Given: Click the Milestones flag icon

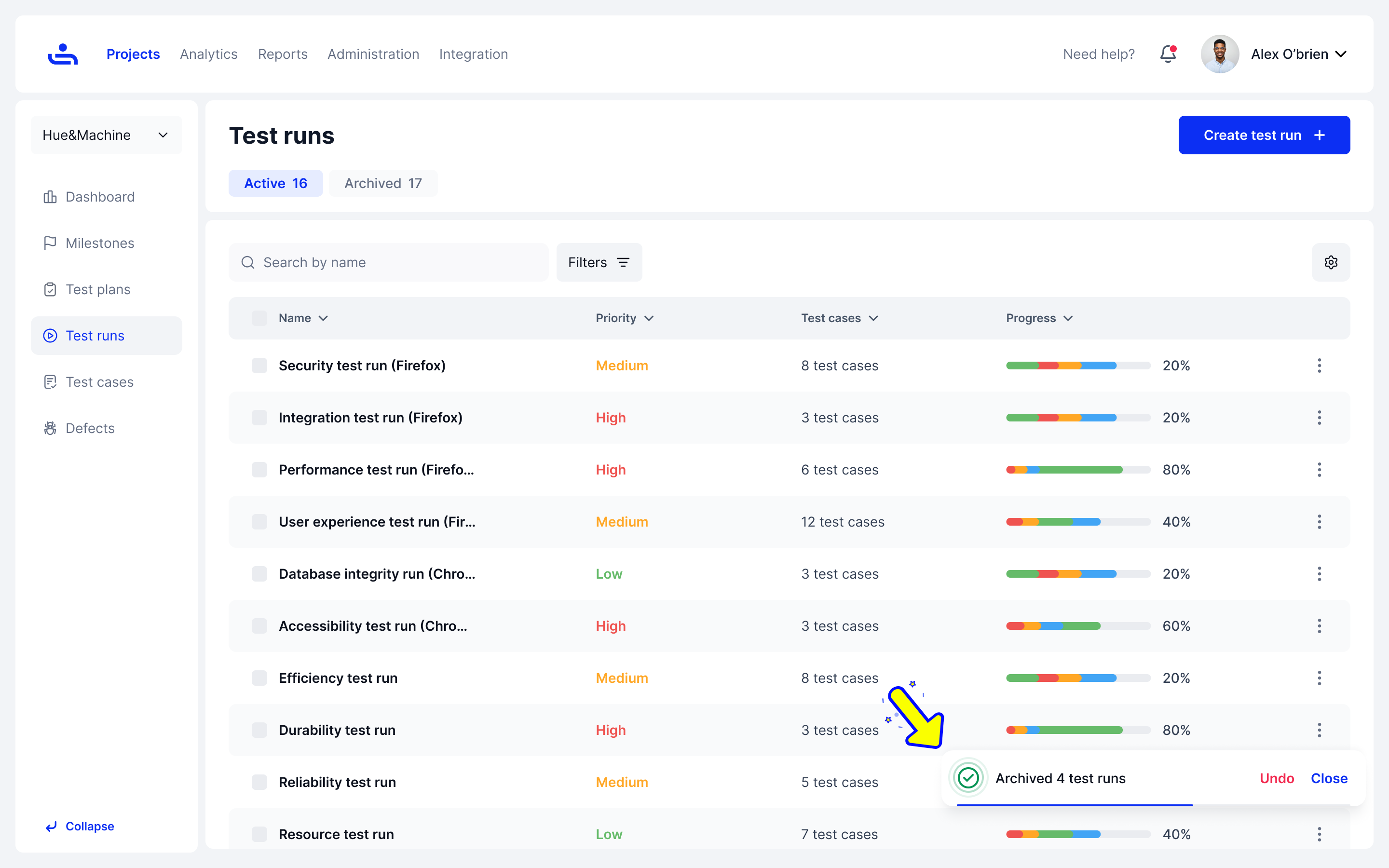Looking at the screenshot, I should tap(50, 243).
